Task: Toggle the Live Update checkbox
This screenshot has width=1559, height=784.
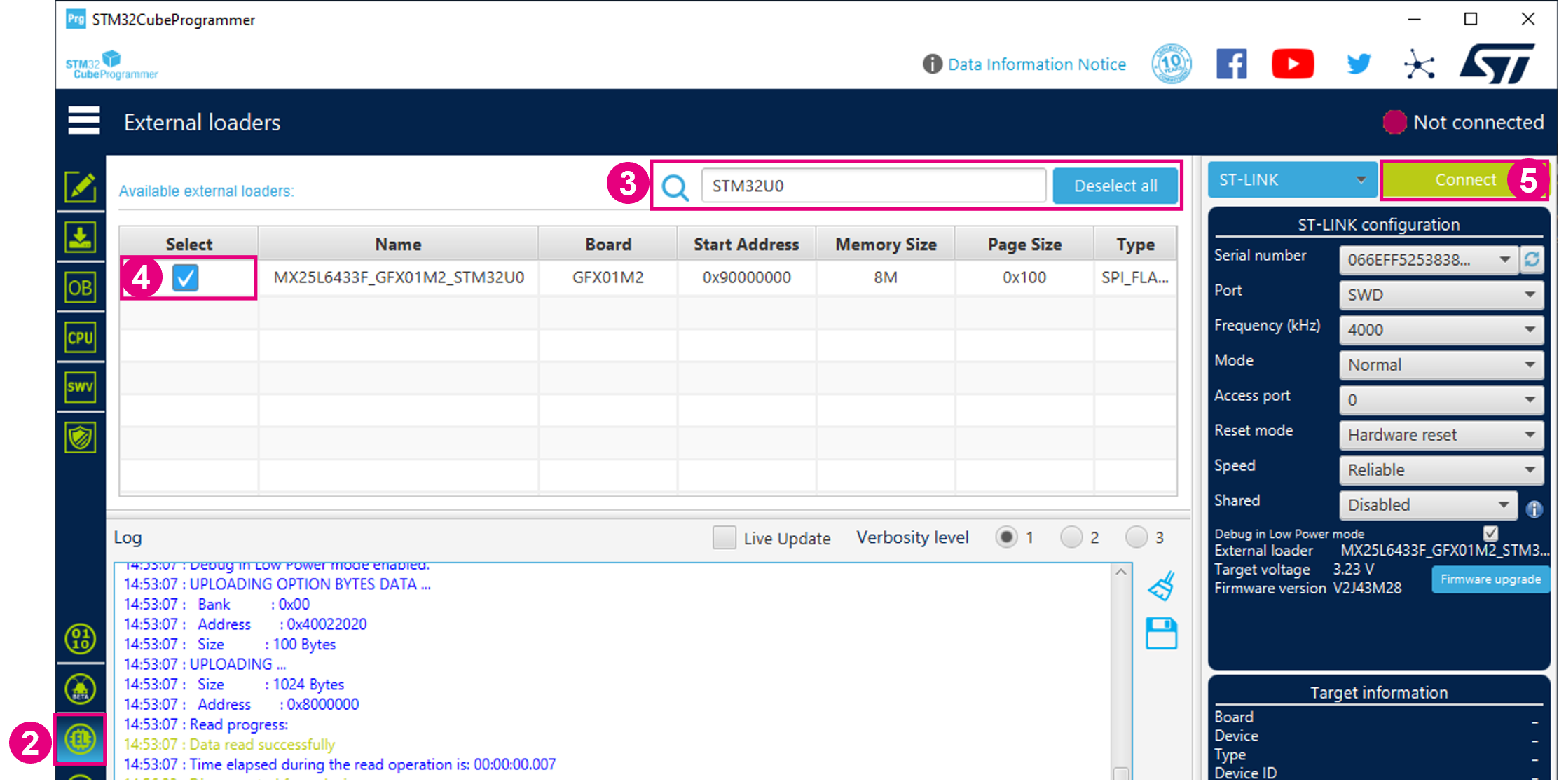Action: point(724,537)
